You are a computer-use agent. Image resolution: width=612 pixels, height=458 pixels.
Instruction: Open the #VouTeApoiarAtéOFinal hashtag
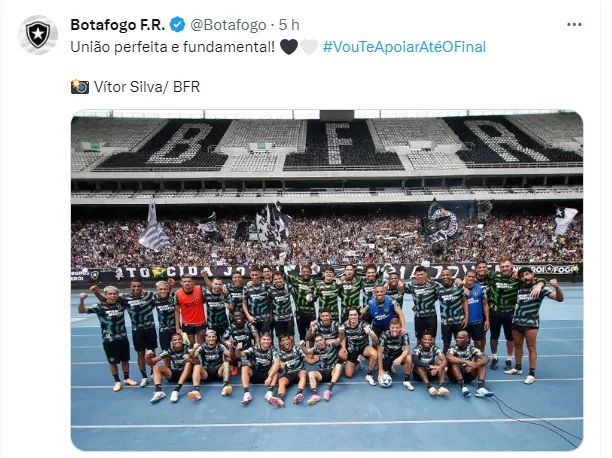(404, 47)
